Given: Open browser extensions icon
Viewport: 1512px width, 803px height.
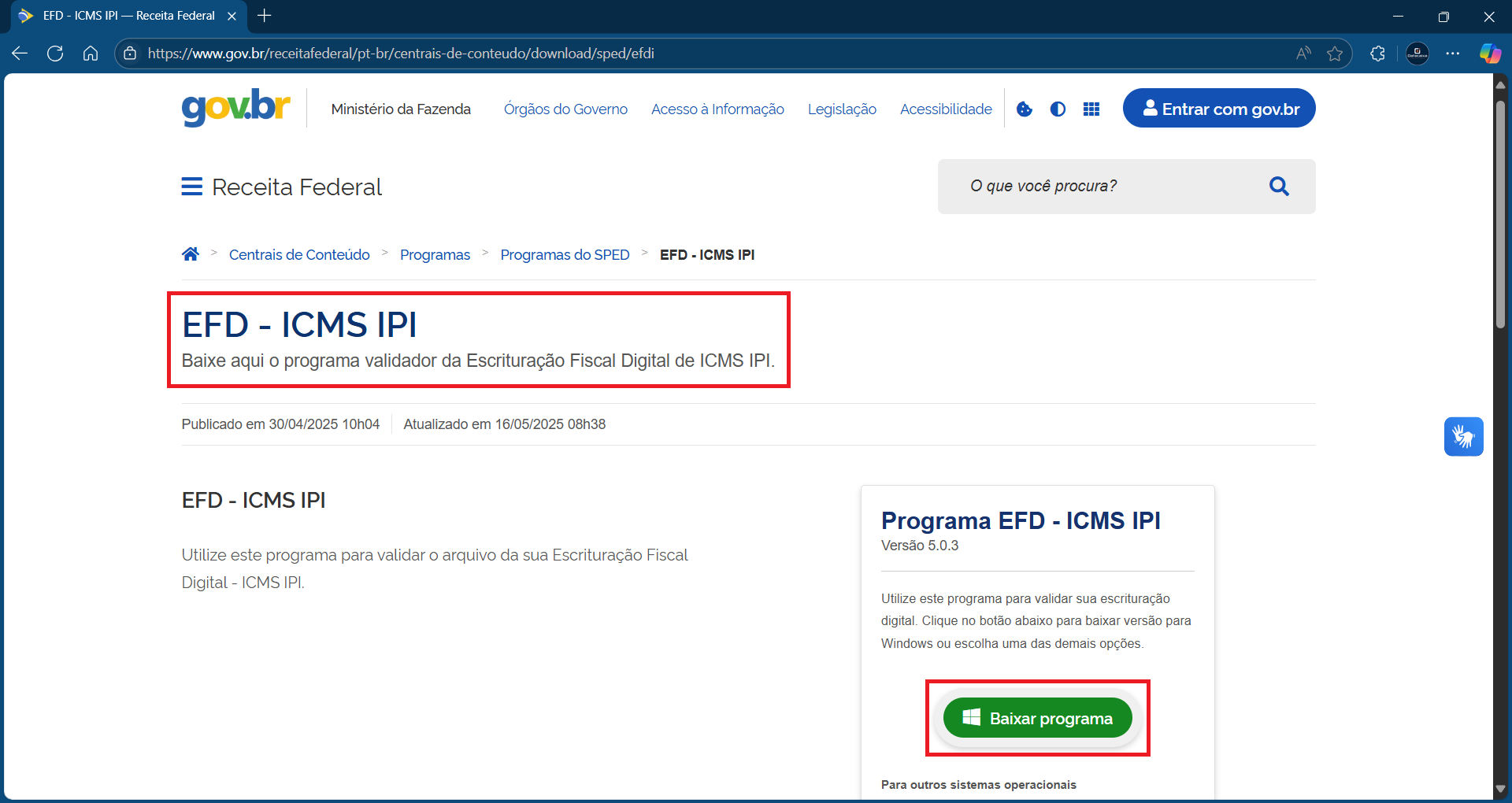Looking at the screenshot, I should click(x=1377, y=54).
